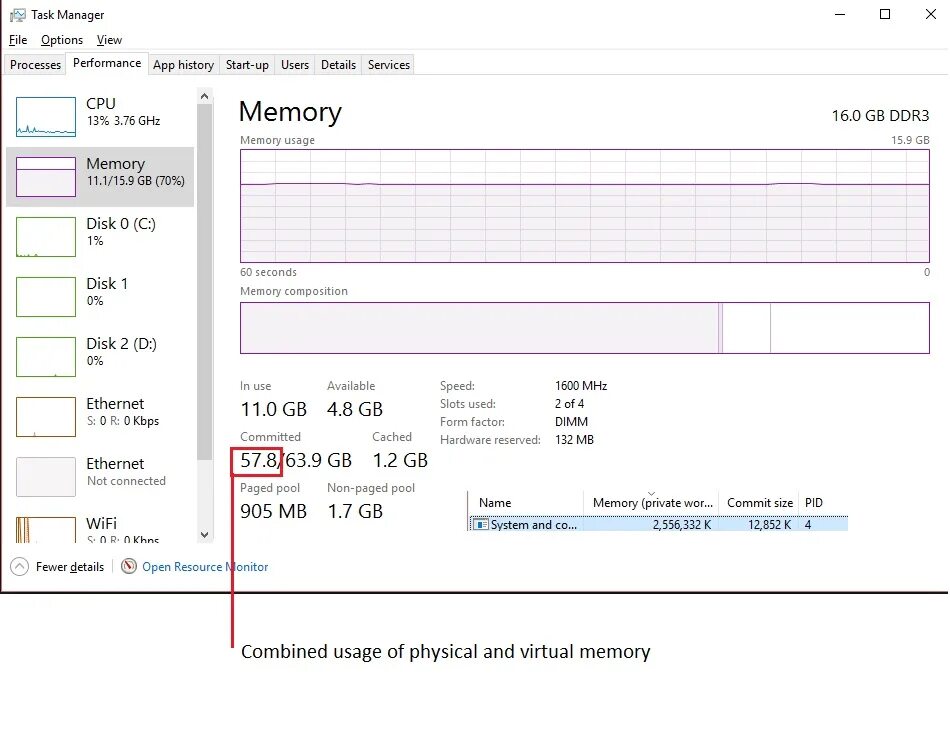This screenshot has height=743, width=950.
Task: Switch to the App history tab
Action: (x=183, y=65)
